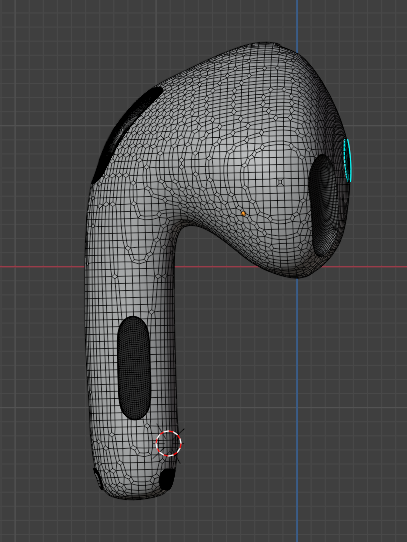This screenshot has height=542, width=407.
Task: Click the small black hole at stem bottom
Action: [167, 479]
